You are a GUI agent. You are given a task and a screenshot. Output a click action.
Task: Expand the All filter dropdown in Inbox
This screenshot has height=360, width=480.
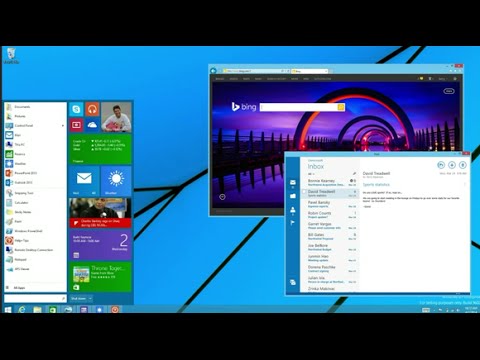point(311,174)
